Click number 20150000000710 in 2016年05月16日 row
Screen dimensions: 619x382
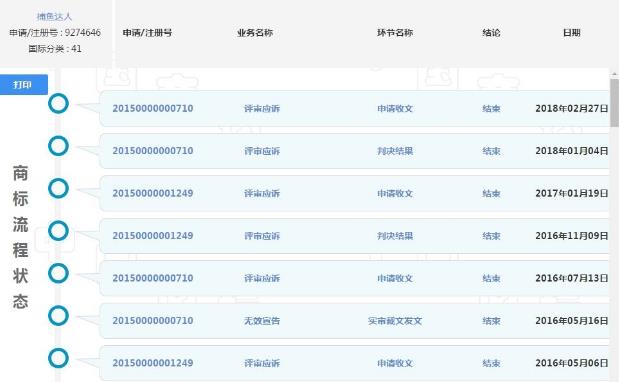[x=153, y=320]
